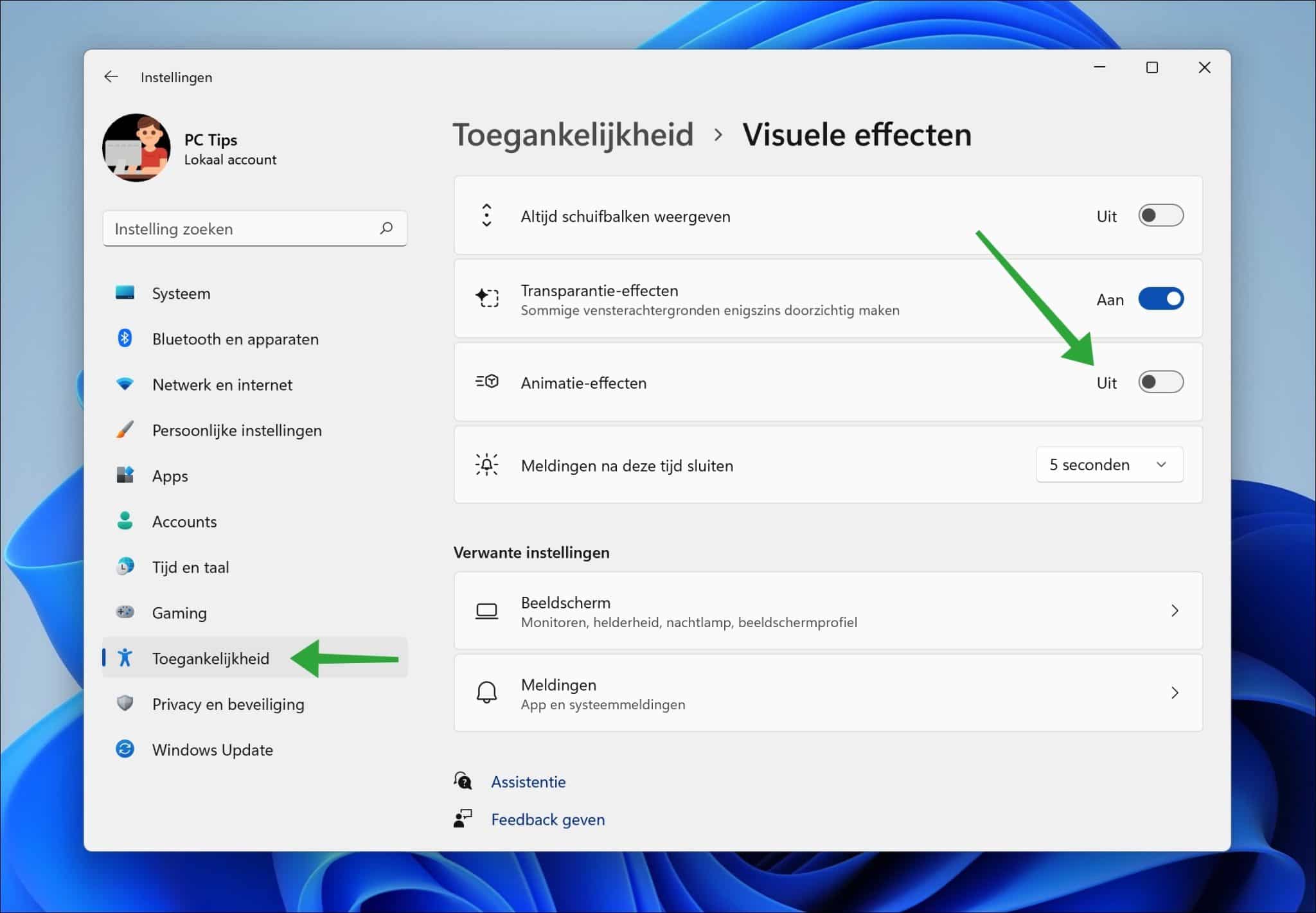Enable Animatie-effecten

click(1160, 382)
